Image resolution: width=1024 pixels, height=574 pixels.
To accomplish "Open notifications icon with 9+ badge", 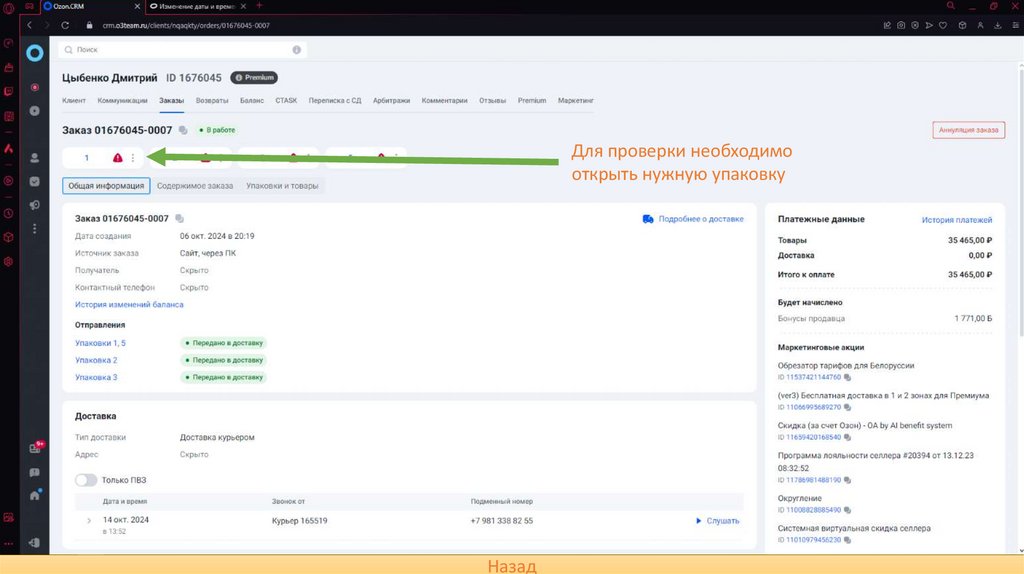I will click(35, 448).
